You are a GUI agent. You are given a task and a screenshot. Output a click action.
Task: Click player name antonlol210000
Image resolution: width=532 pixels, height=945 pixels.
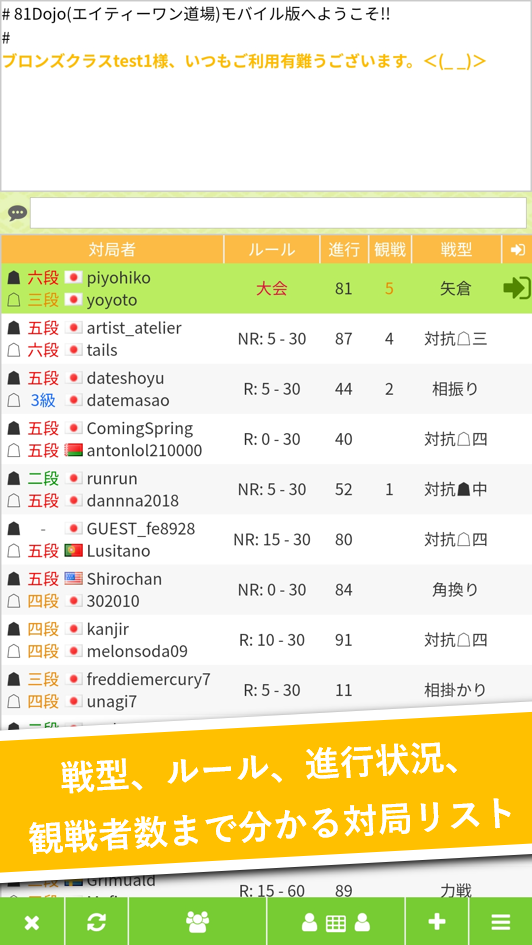(x=145, y=450)
